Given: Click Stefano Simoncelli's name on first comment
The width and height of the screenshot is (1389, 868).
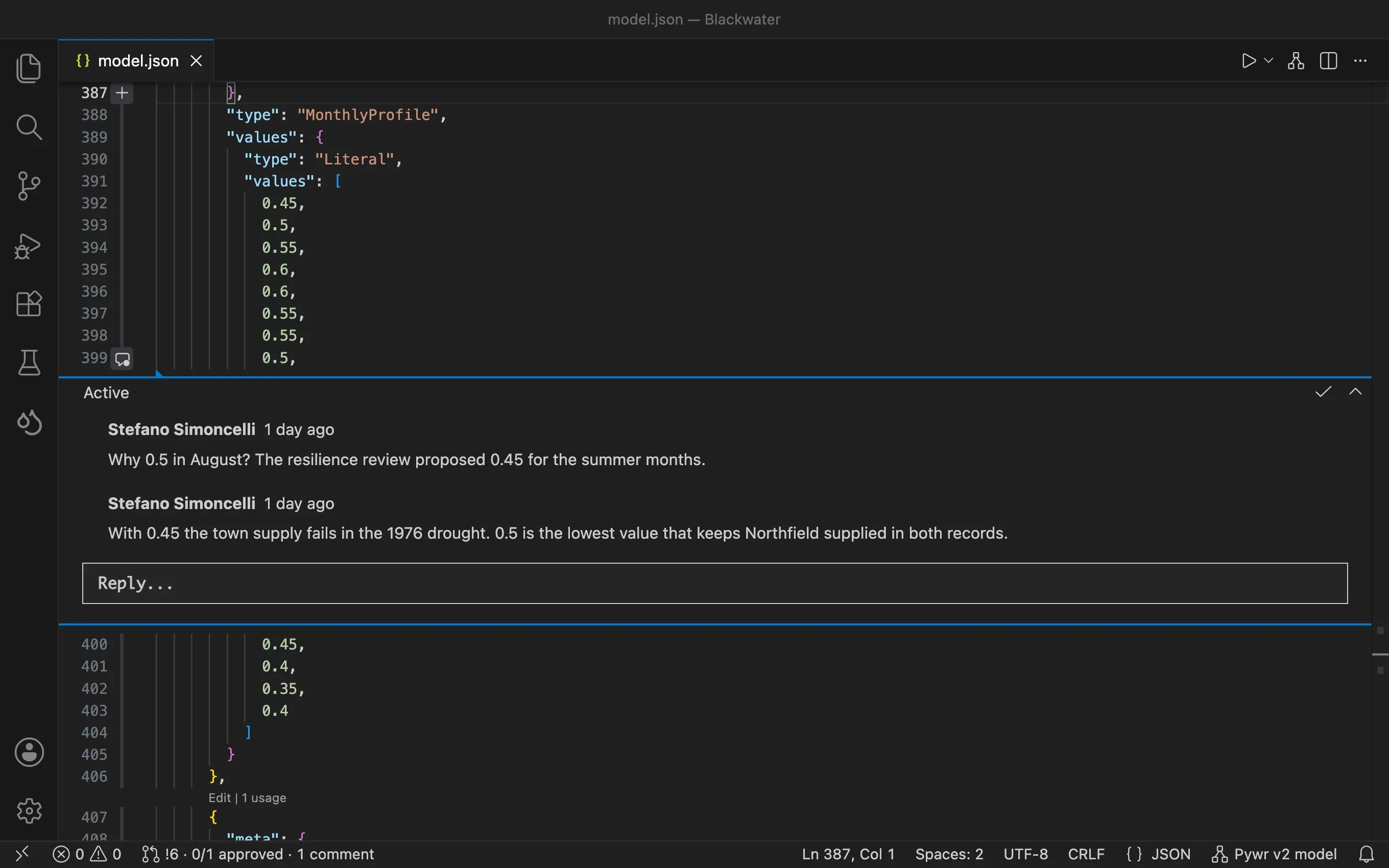Looking at the screenshot, I should coord(181,429).
